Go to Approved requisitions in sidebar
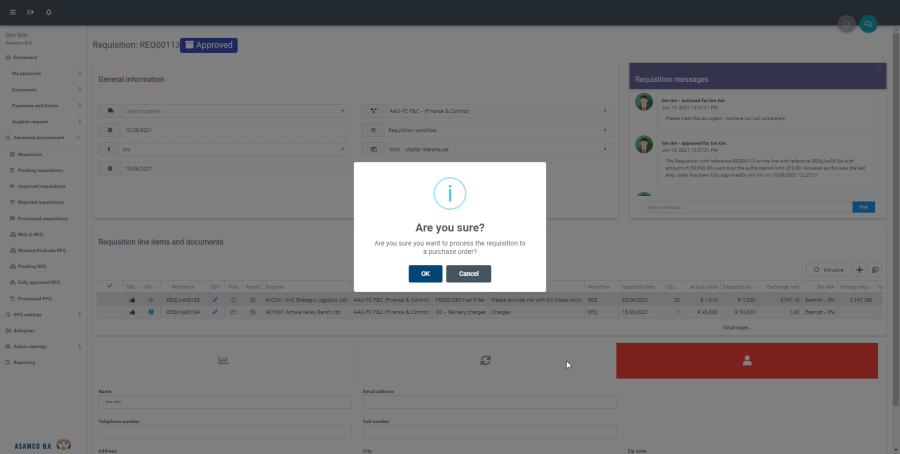 coord(42,186)
